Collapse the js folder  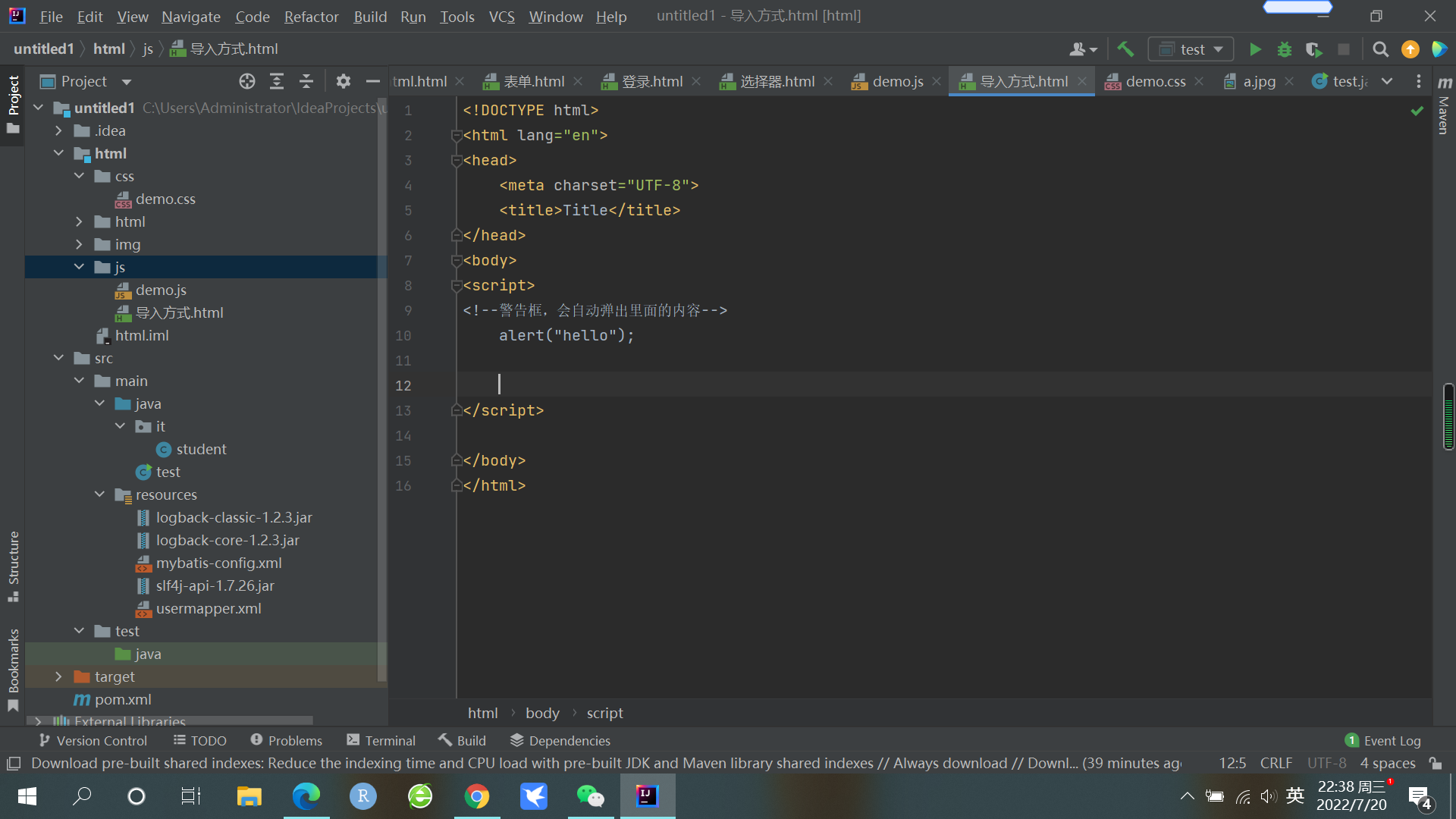[x=79, y=267]
